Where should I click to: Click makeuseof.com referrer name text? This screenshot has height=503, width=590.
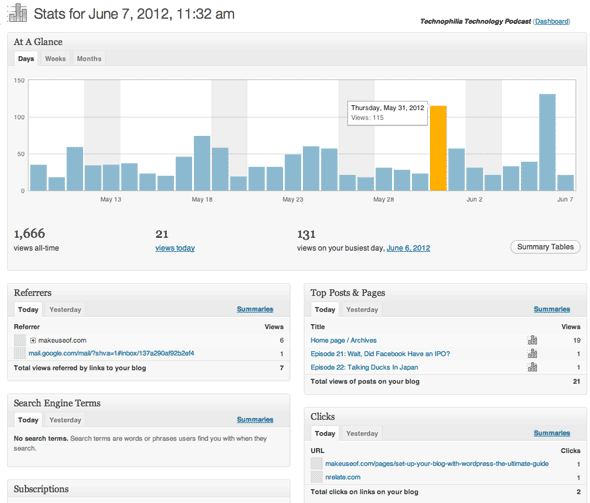pos(62,340)
